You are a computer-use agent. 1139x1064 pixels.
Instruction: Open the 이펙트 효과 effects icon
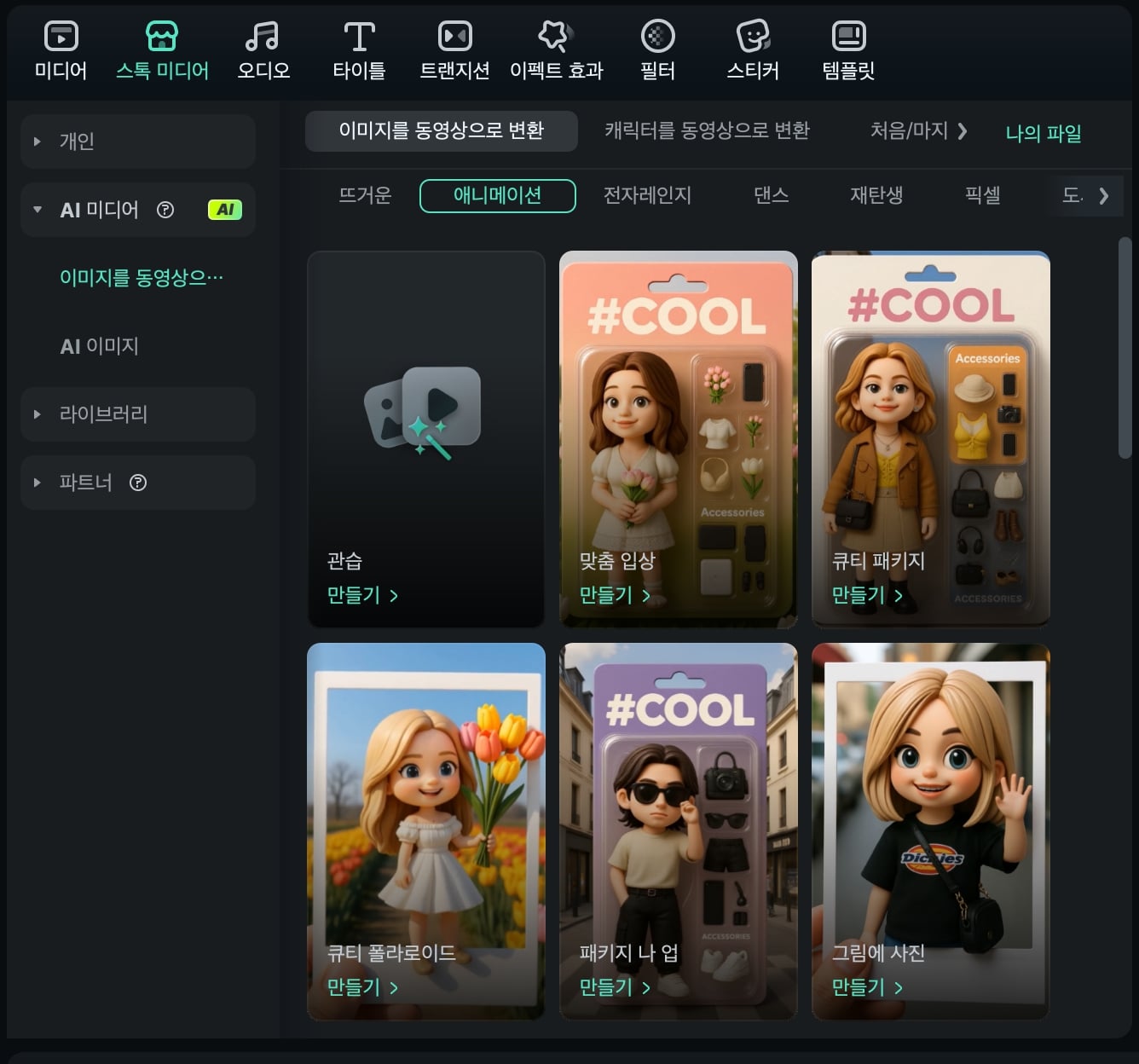(x=556, y=37)
